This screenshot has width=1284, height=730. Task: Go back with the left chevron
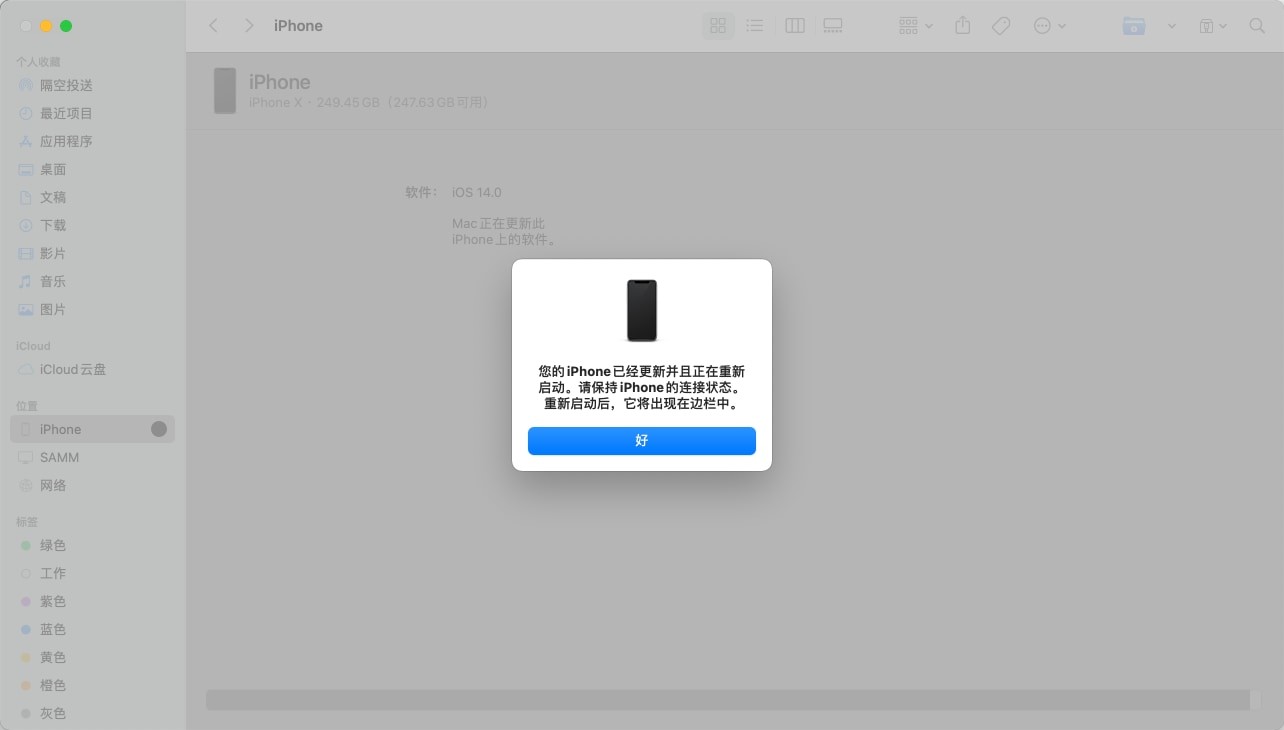(x=213, y=26)
